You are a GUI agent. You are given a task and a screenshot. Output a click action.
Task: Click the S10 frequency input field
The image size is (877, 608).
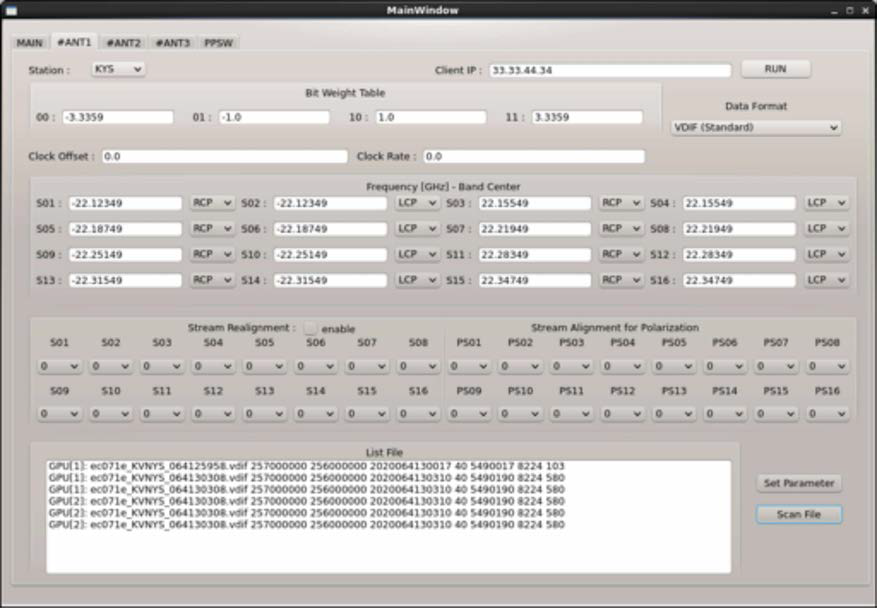(x=331, y=254)
